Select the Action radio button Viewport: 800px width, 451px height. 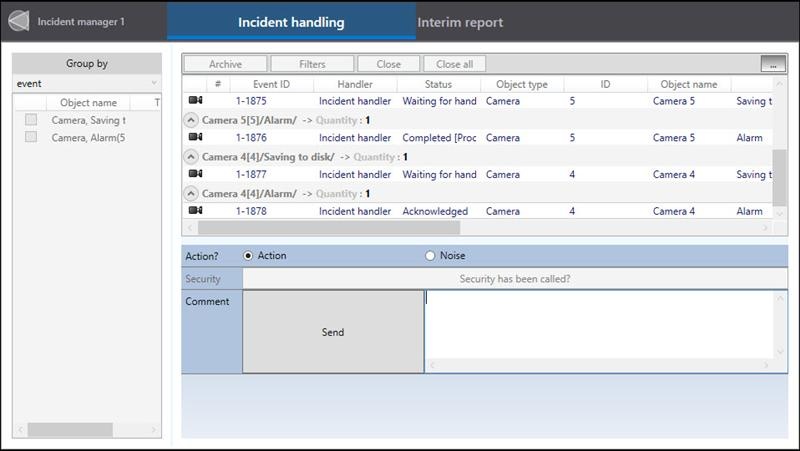coord(248,256)
